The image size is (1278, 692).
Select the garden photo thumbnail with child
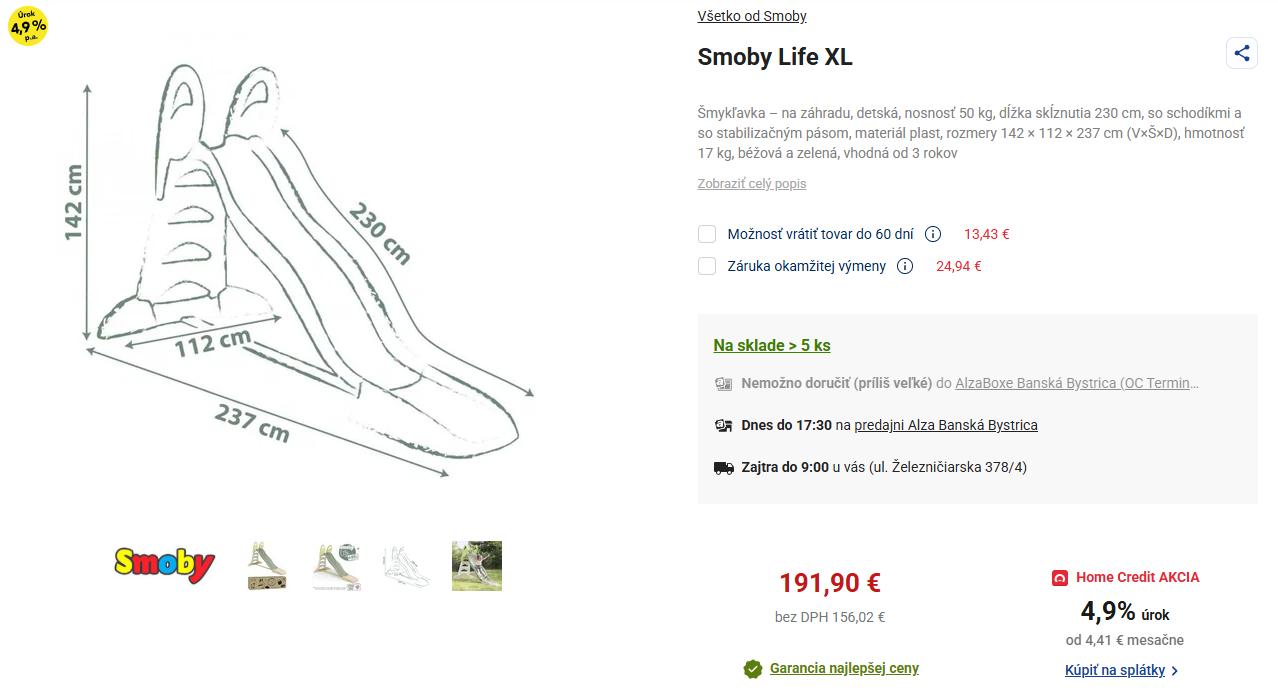[x=476, y=566]
